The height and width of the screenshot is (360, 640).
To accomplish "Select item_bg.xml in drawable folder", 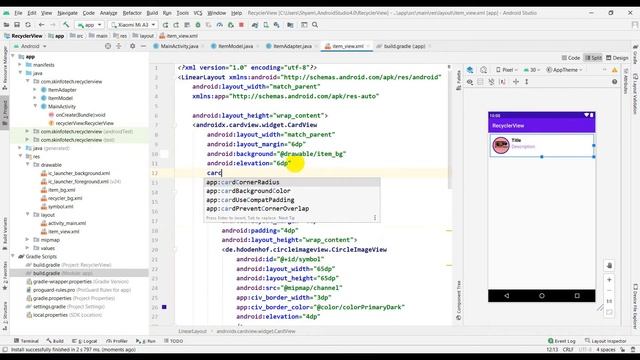I will tap(62, 190).
